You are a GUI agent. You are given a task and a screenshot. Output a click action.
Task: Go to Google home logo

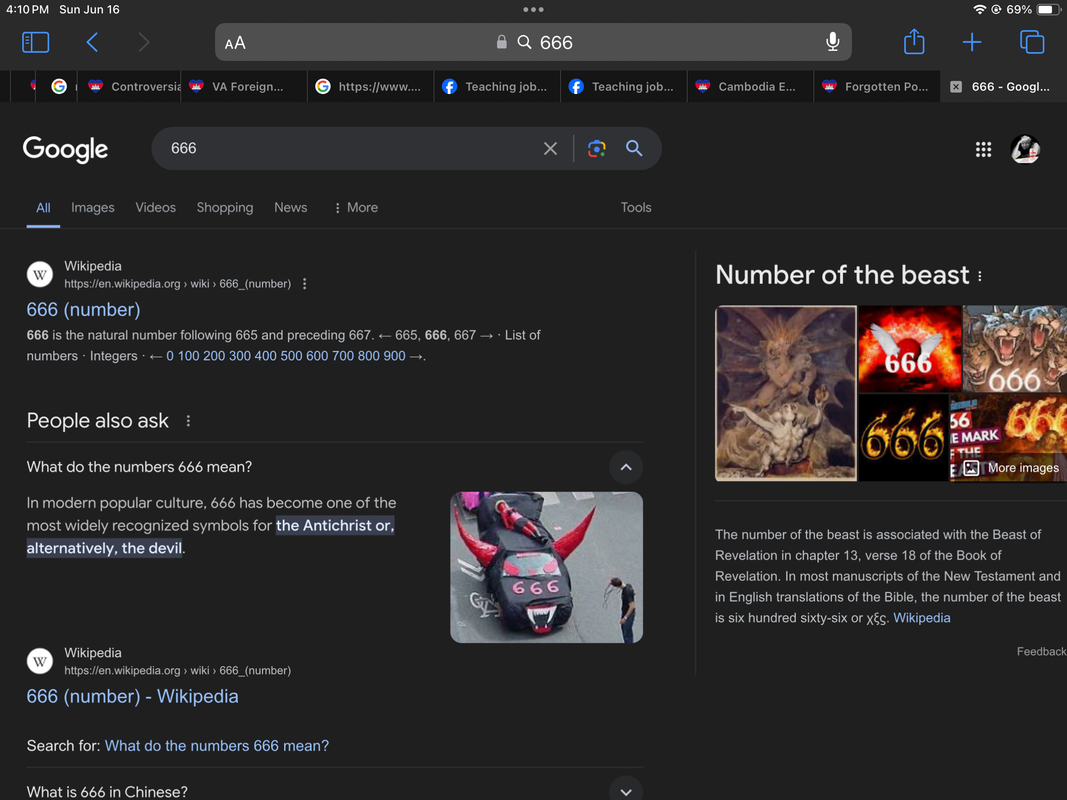pyautogui.click(x=65, y=149)
